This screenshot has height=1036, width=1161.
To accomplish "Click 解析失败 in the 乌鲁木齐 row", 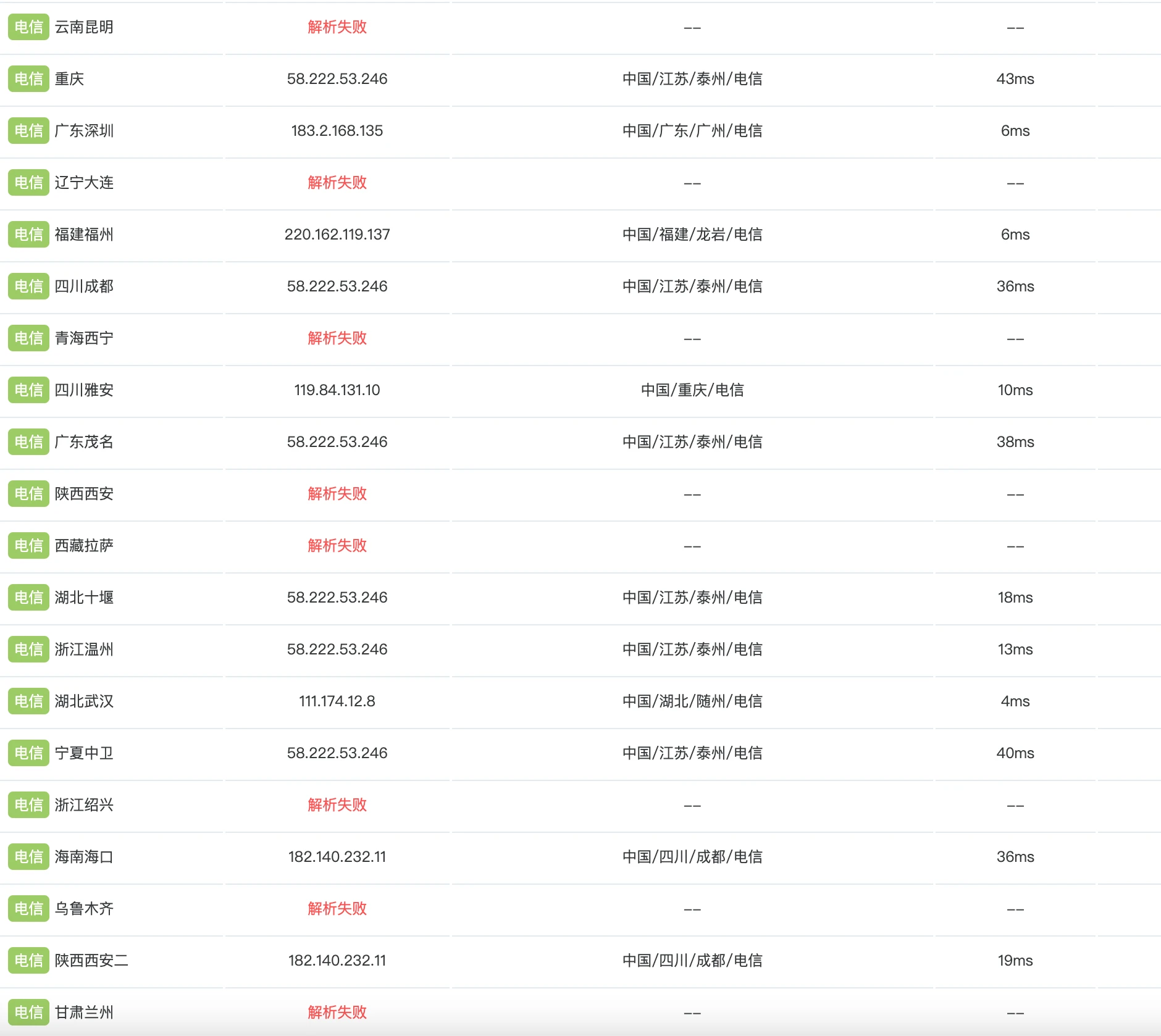I will click(x=337, y=909).
